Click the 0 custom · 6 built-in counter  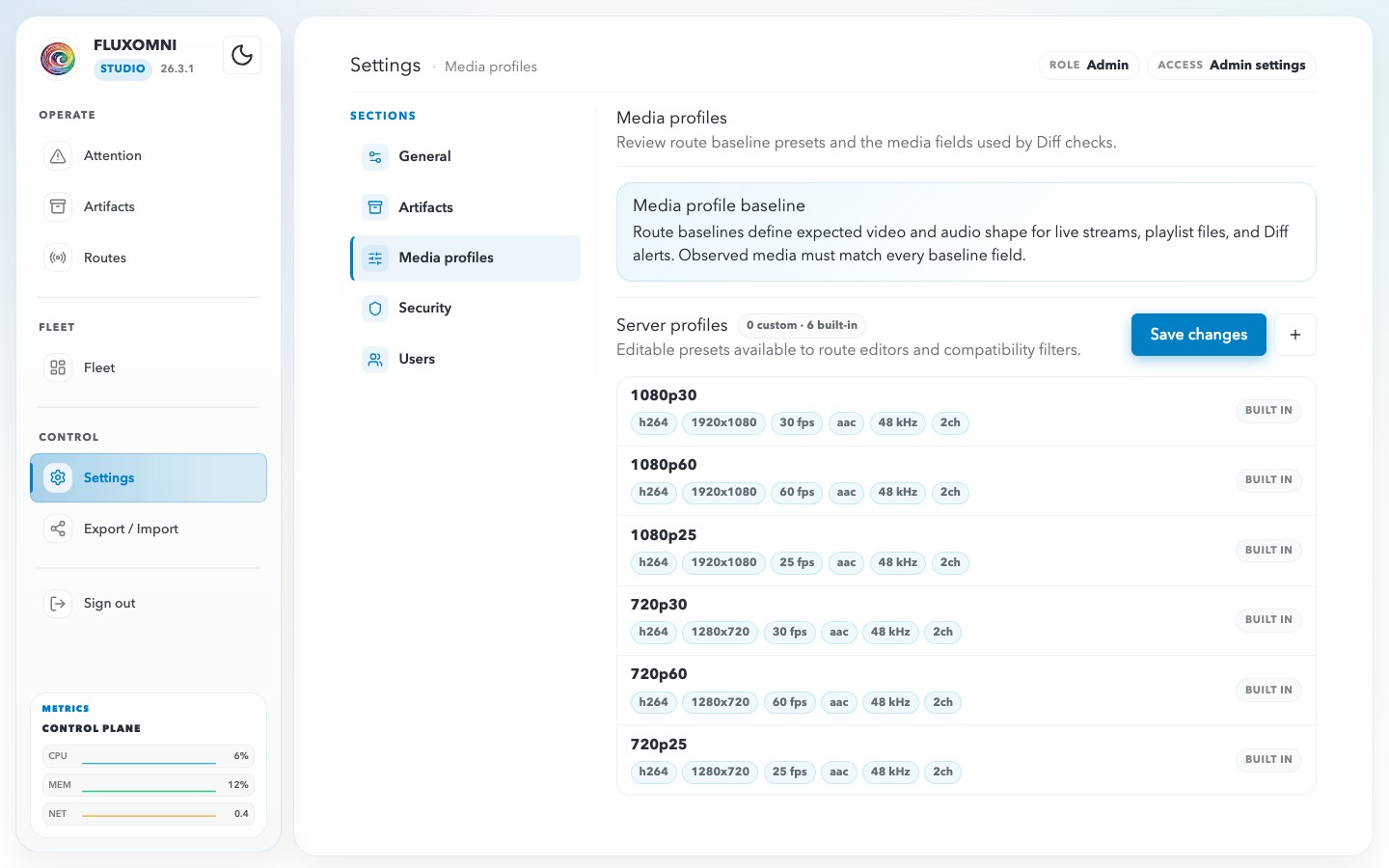tap(802, 325)
